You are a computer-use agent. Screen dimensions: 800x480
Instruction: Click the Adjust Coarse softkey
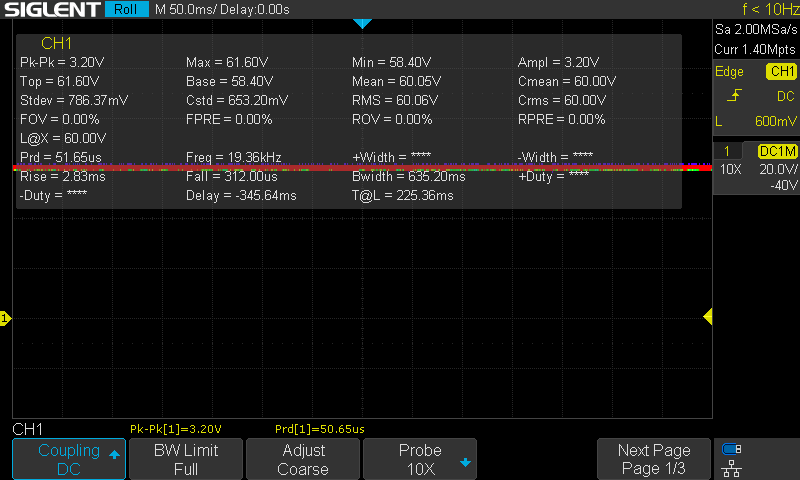(x=303, y=459)
